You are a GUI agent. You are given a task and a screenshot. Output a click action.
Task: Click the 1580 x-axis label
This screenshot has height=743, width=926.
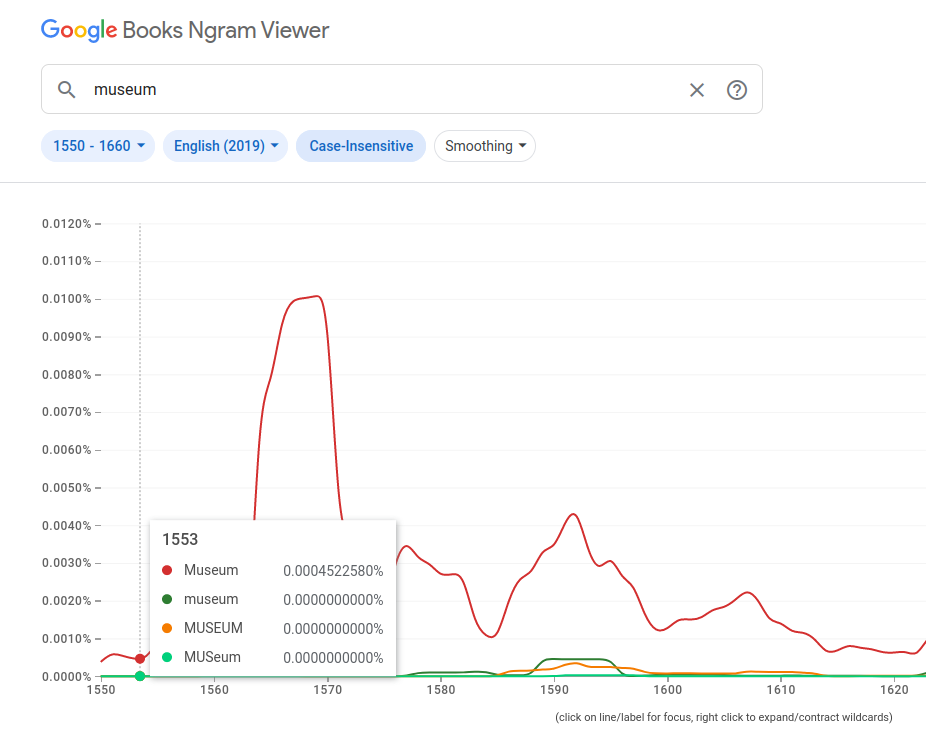pyautogui.click(x=441, y=690)
